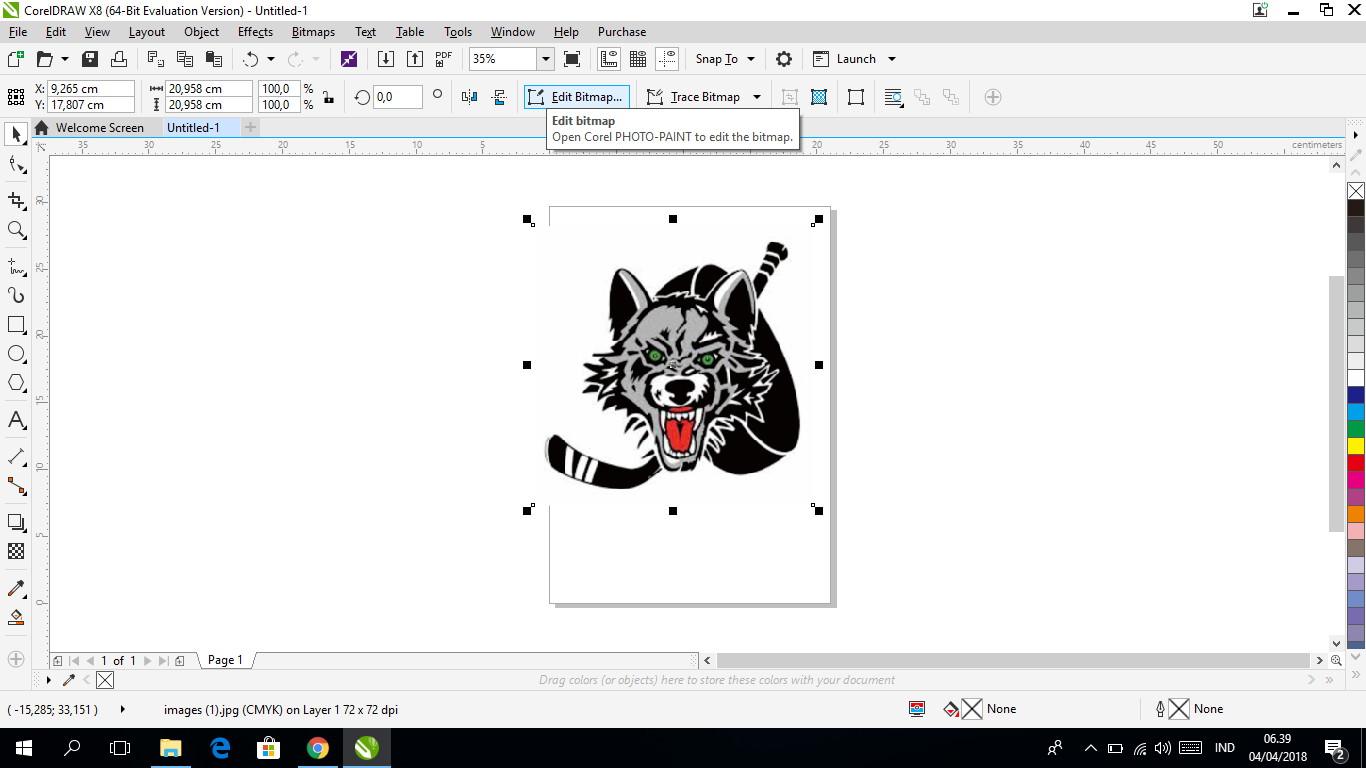The image size is (1366, 768).
Task: Open the Snap To dropdown
Action: [723, 59]
